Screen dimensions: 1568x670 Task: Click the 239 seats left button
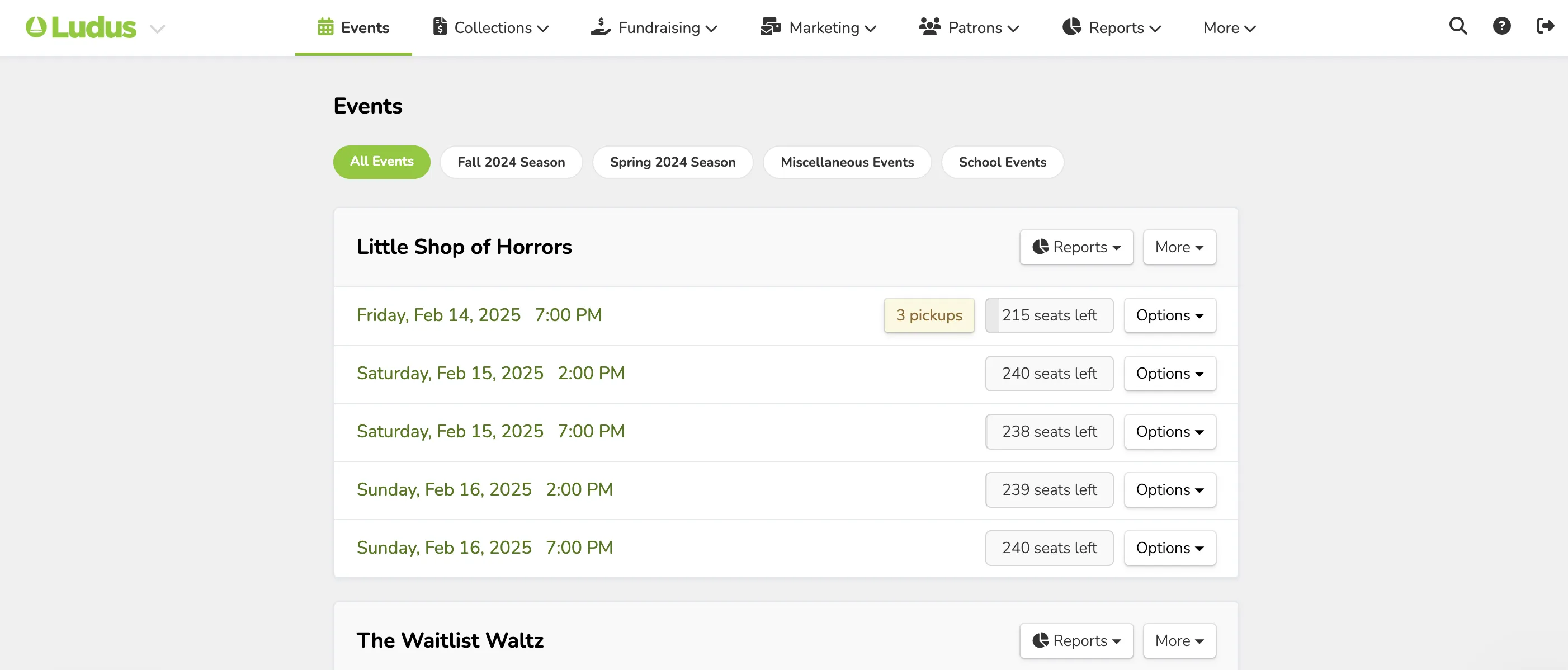click(1050, 490)
